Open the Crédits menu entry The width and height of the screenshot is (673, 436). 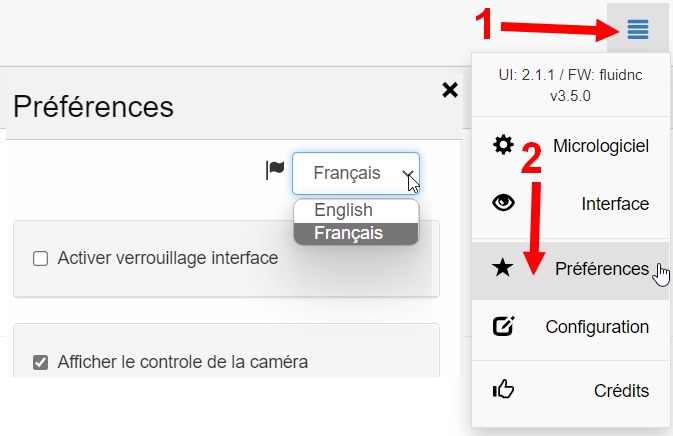point(570,391)
